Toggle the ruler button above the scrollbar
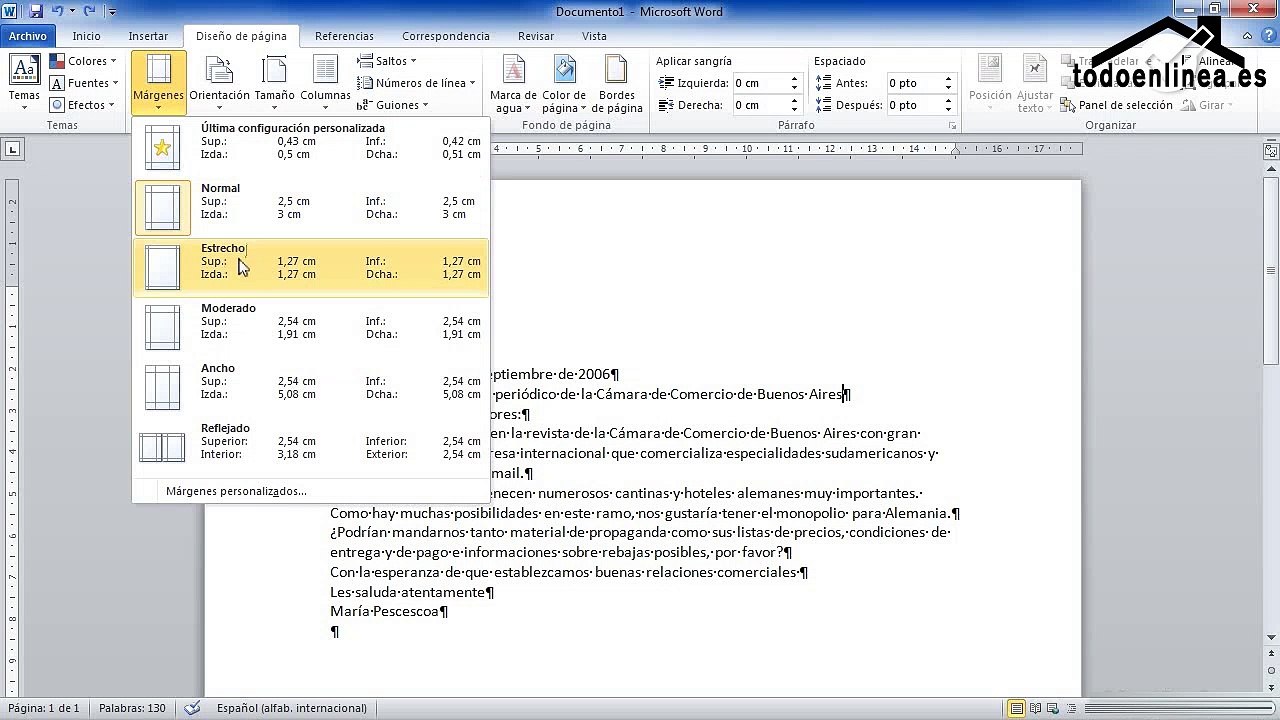Viewport: 1280px width, 720px height. [x=1271, y=152]
